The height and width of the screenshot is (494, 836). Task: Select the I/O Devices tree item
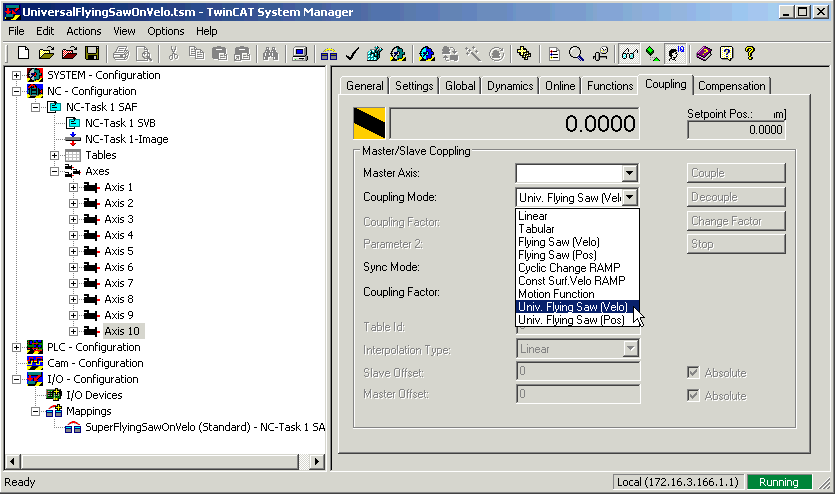pyautogui.click(x=94, y=395)
